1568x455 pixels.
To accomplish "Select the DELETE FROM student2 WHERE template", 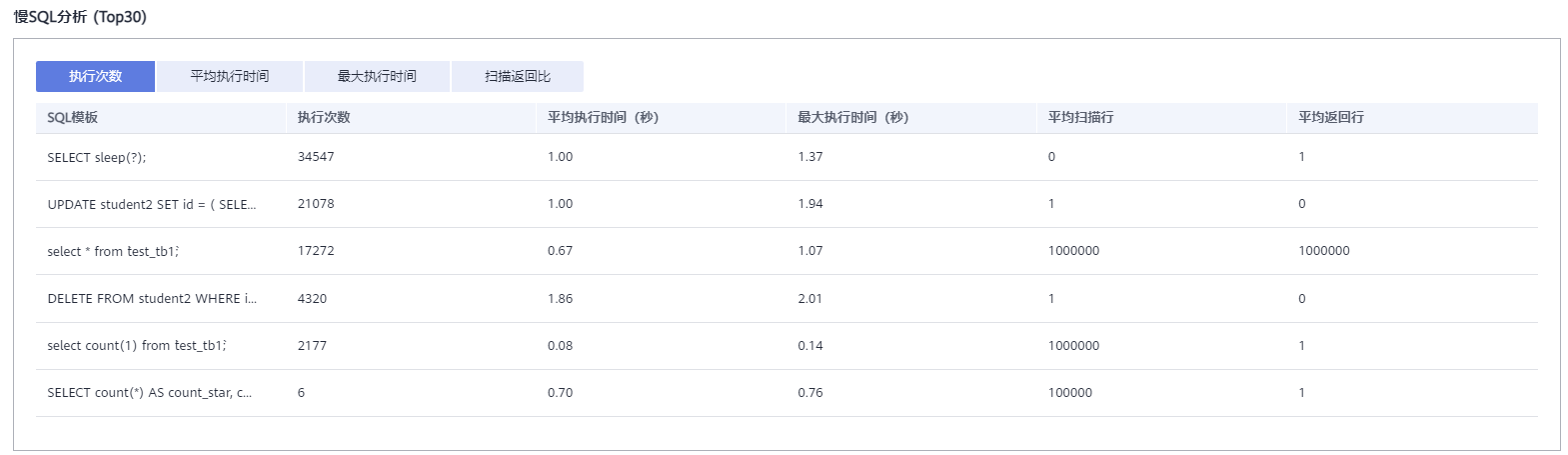I will coord(152,298).
